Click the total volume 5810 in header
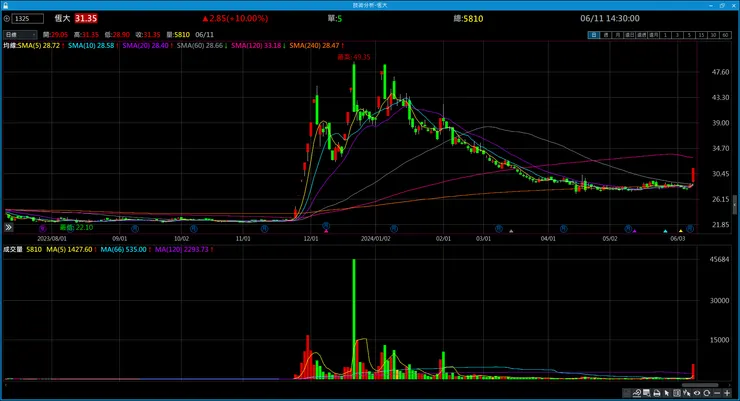The image size is (740, 401). click(x=473, y=19)
